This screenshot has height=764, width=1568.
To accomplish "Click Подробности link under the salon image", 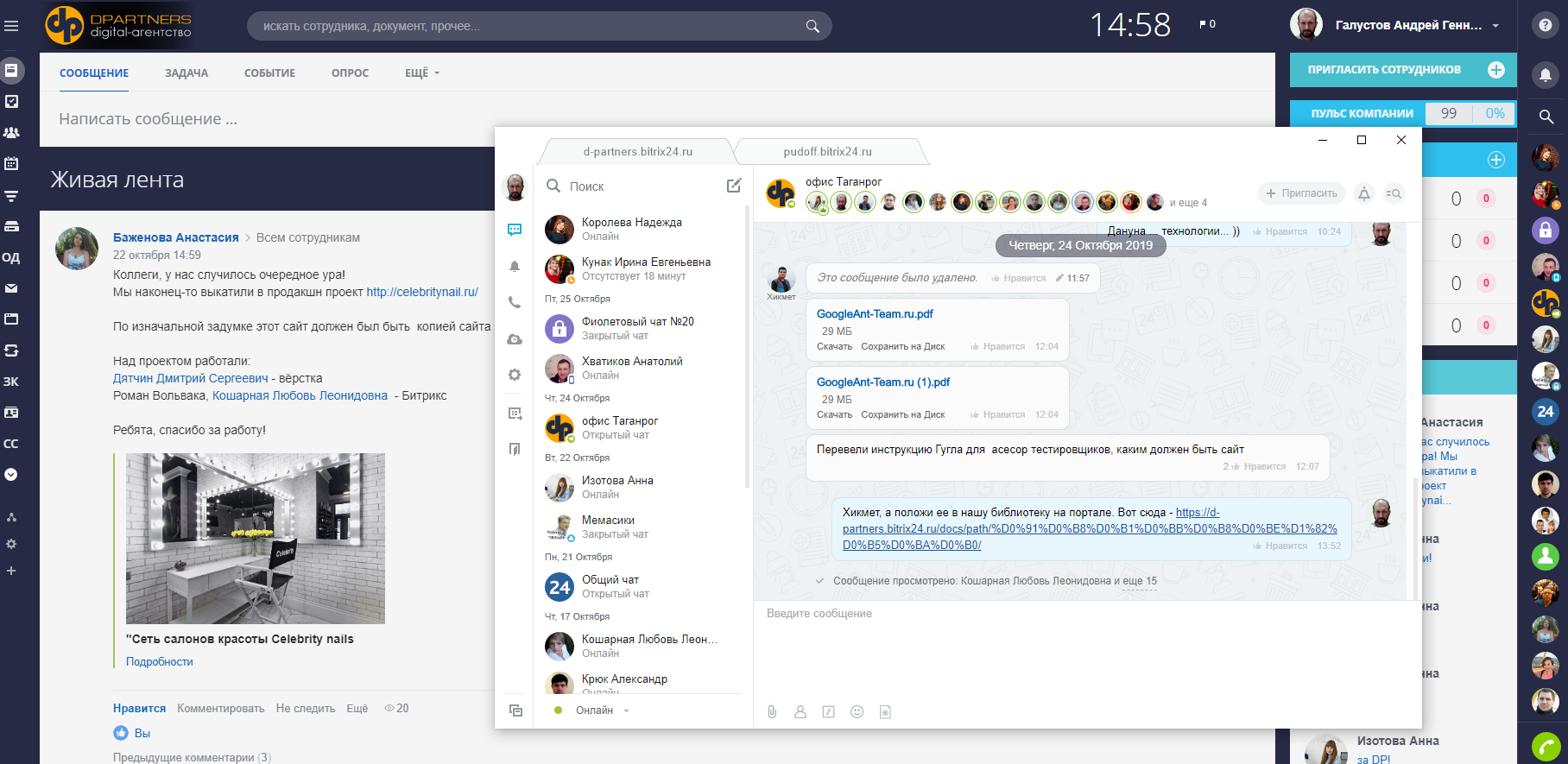I will tap(160, 661).
